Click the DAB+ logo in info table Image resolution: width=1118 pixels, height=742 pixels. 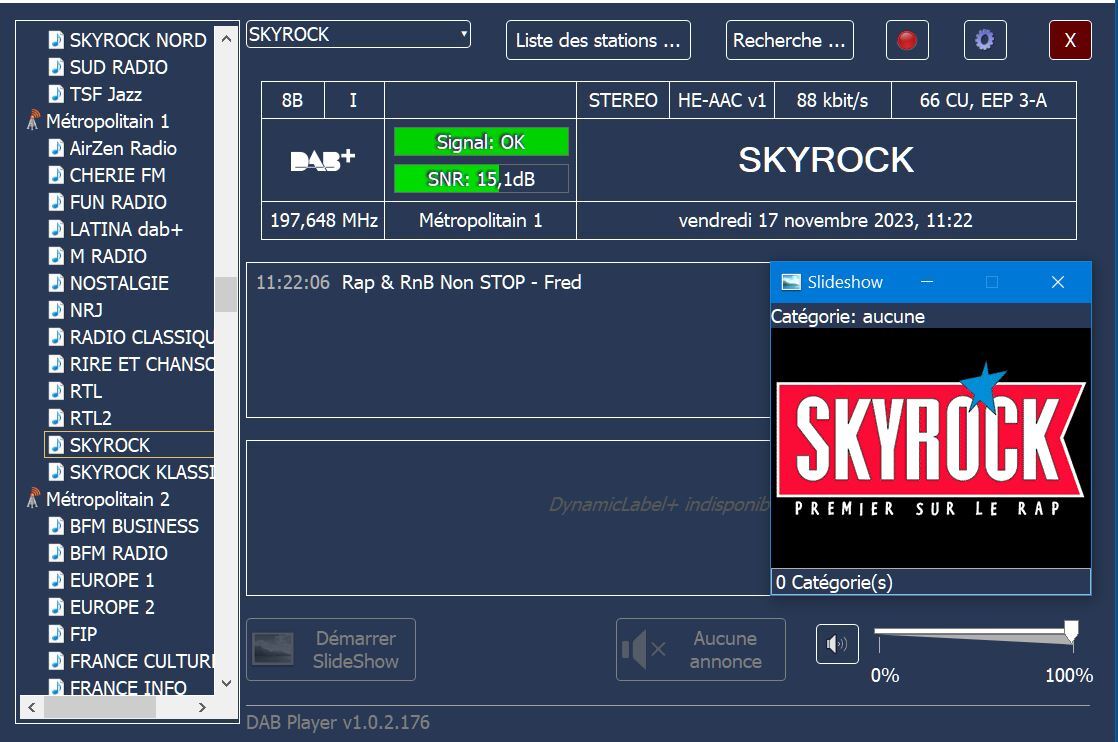(x=322, y=160)
